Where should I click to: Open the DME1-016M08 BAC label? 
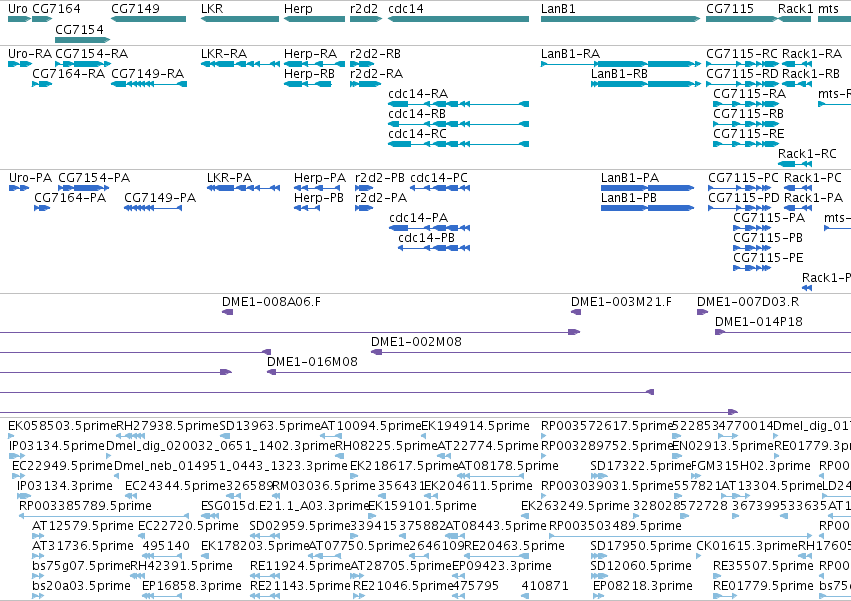pyautogui.click(x=312, y=362)
